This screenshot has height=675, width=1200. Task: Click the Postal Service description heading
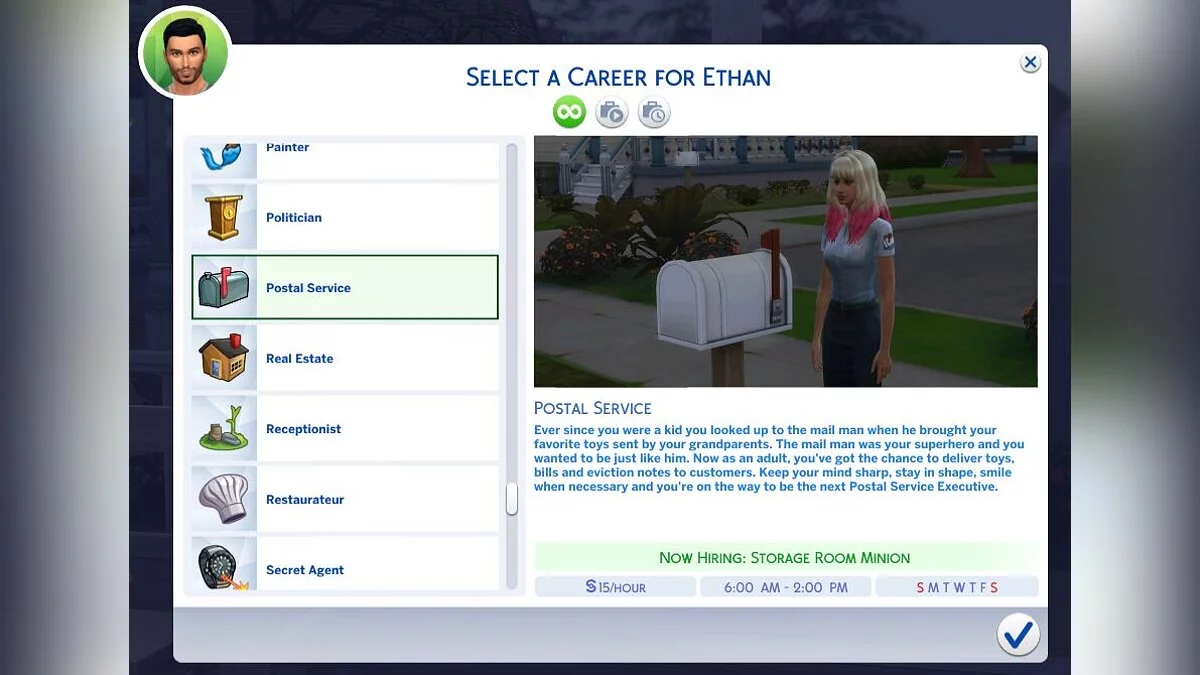click(x=593, y=408)
